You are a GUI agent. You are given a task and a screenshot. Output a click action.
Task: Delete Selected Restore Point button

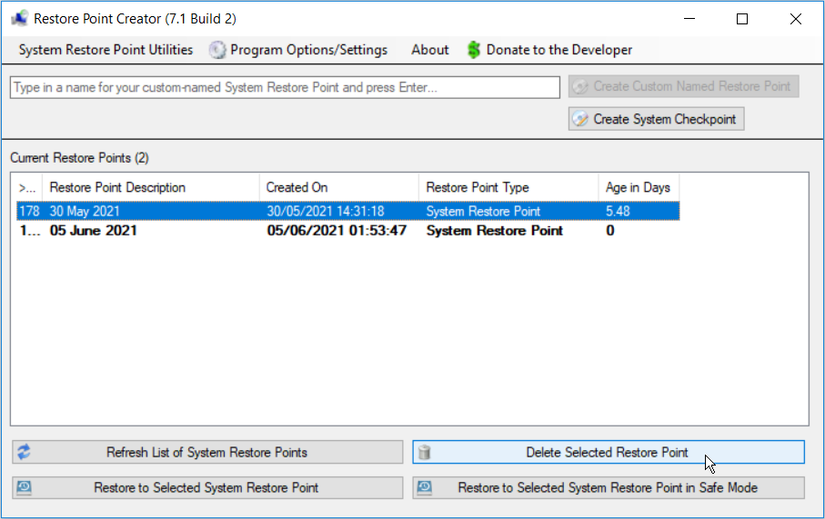pos(608,452)
